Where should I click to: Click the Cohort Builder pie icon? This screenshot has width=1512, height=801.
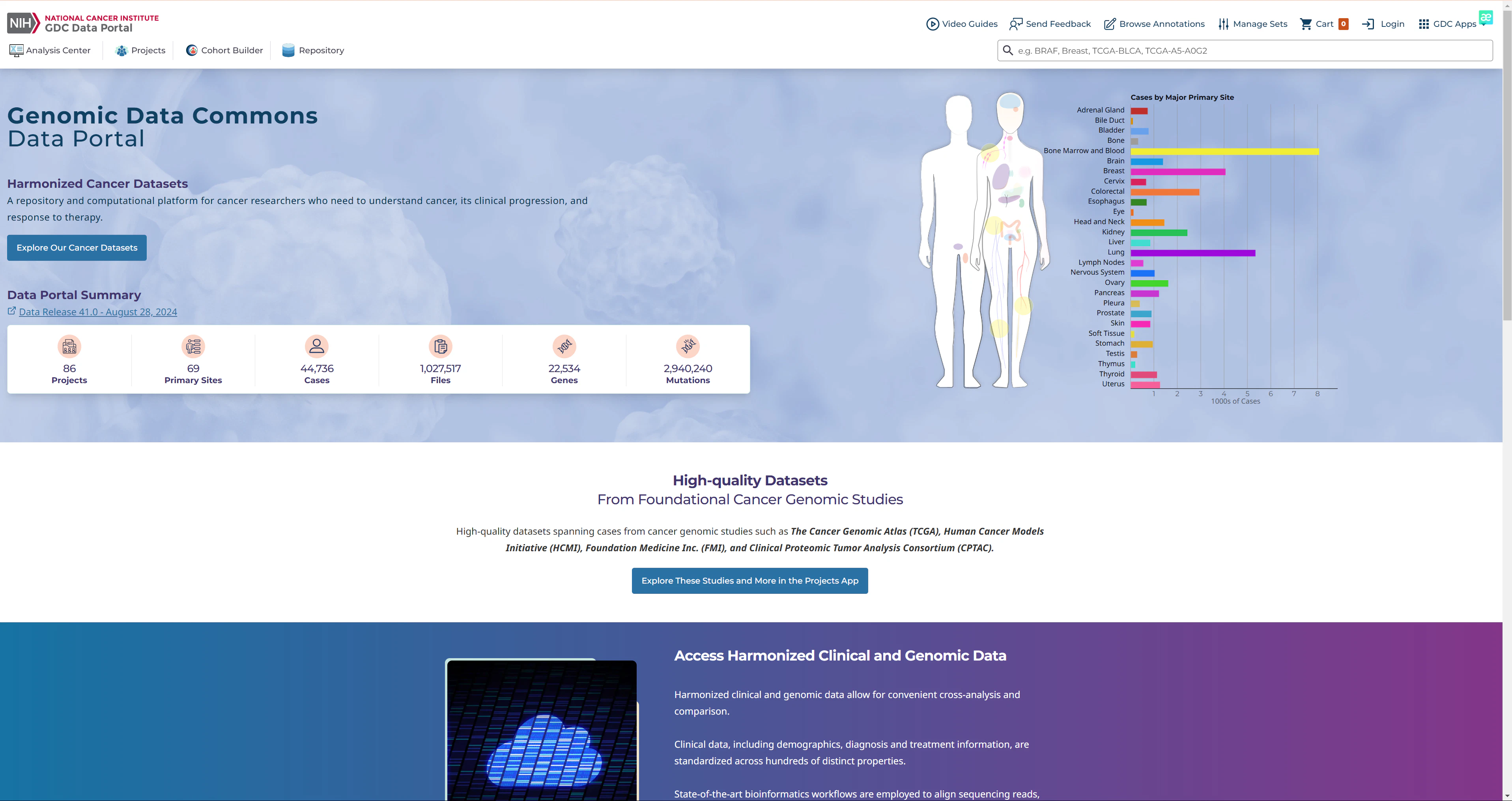[192, 51]
